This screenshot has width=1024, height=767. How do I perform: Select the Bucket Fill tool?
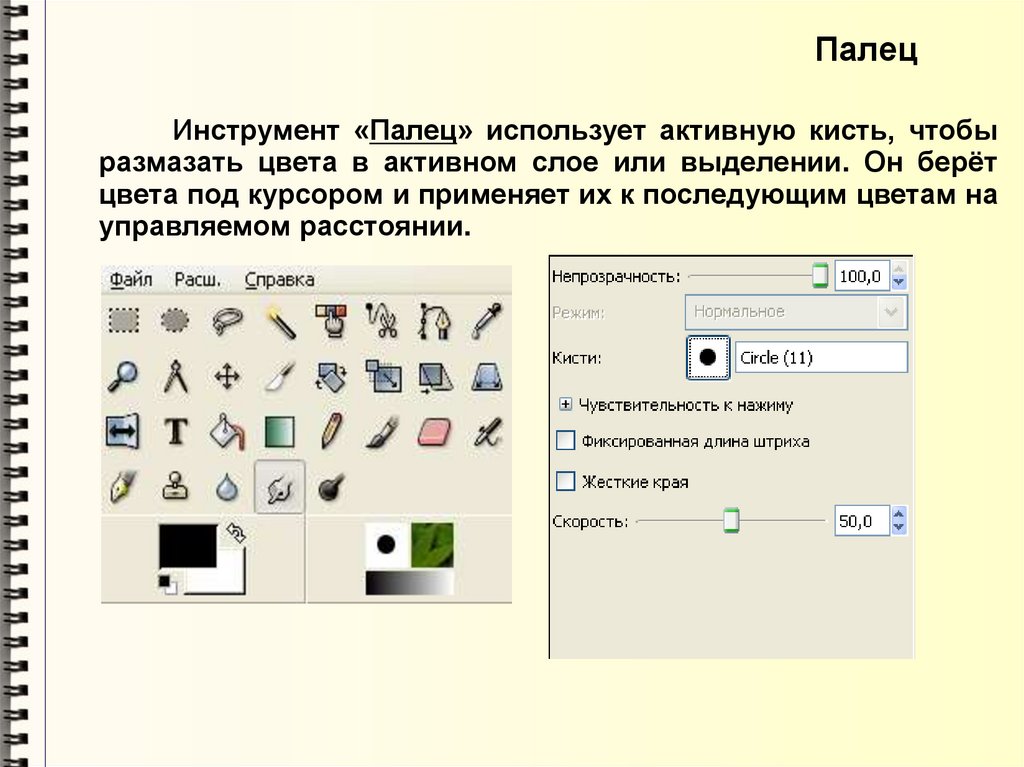point(227,432)
